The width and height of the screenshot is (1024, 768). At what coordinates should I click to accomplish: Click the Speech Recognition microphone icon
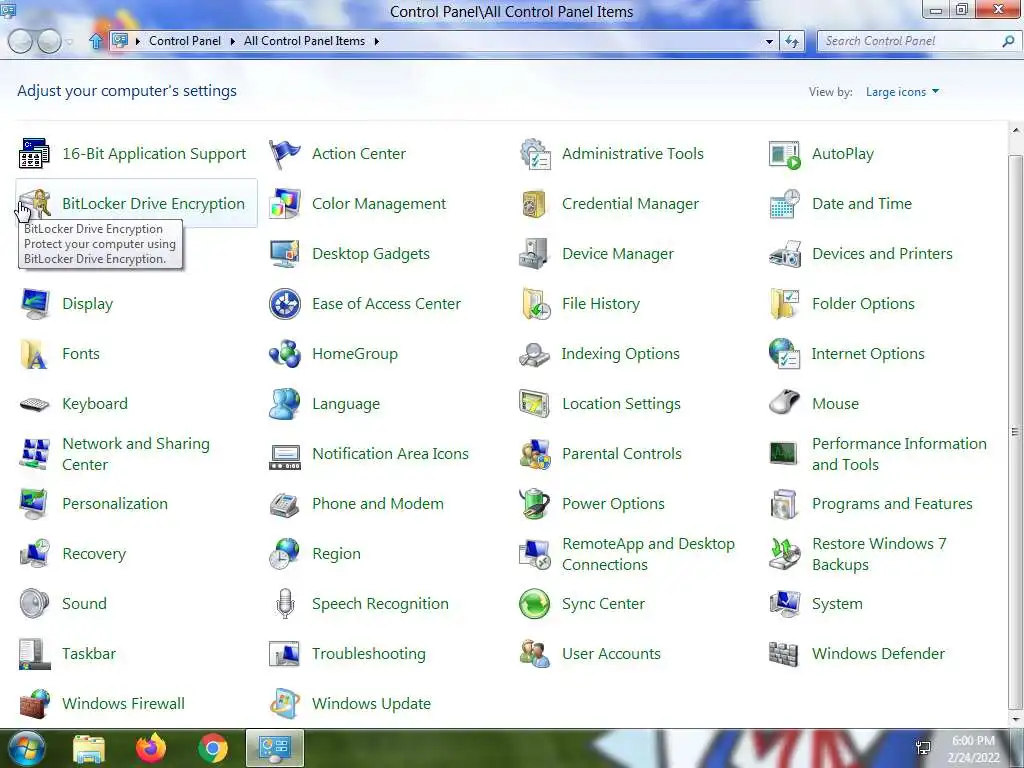[x=285, y=603]
